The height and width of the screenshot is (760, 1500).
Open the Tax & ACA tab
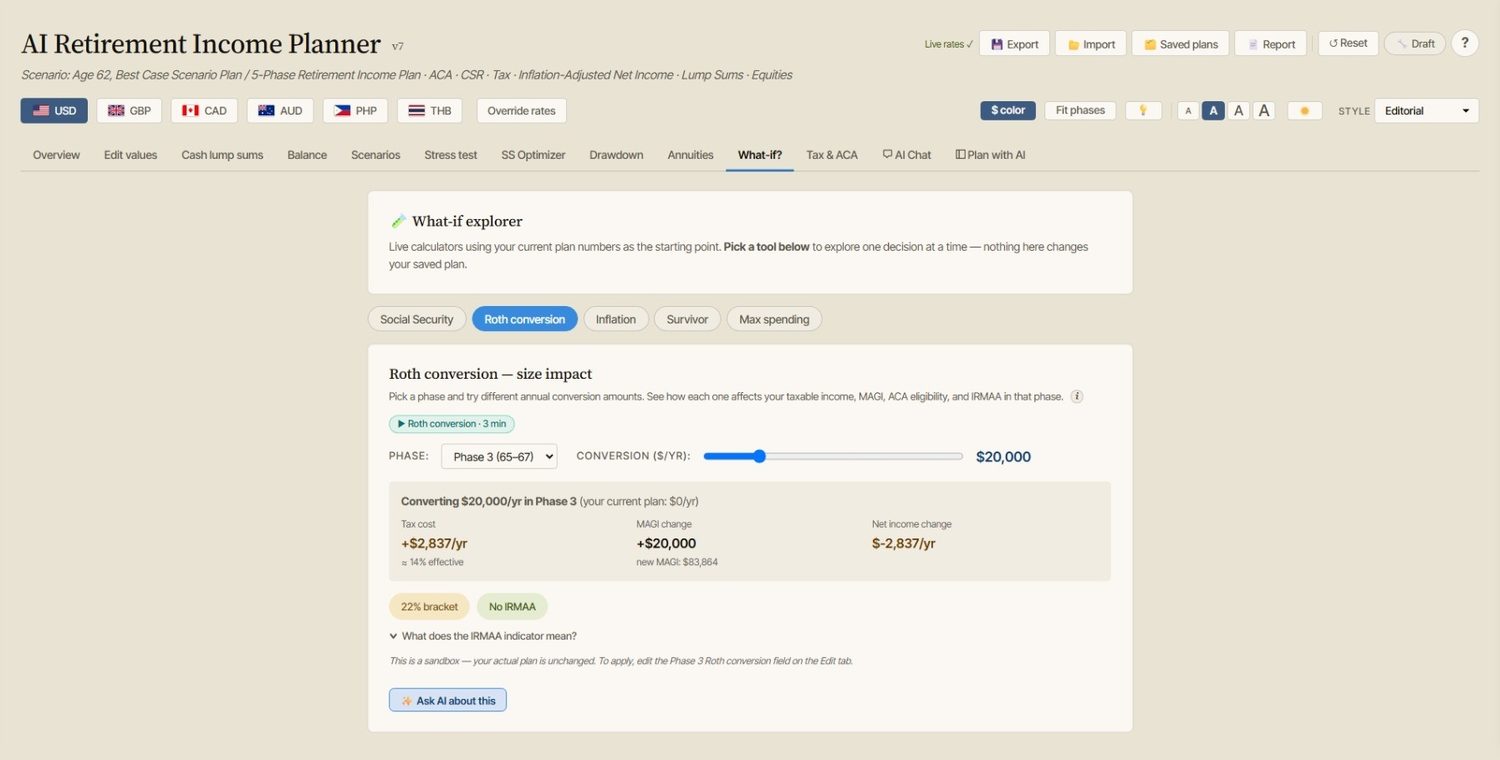point(832,155)
